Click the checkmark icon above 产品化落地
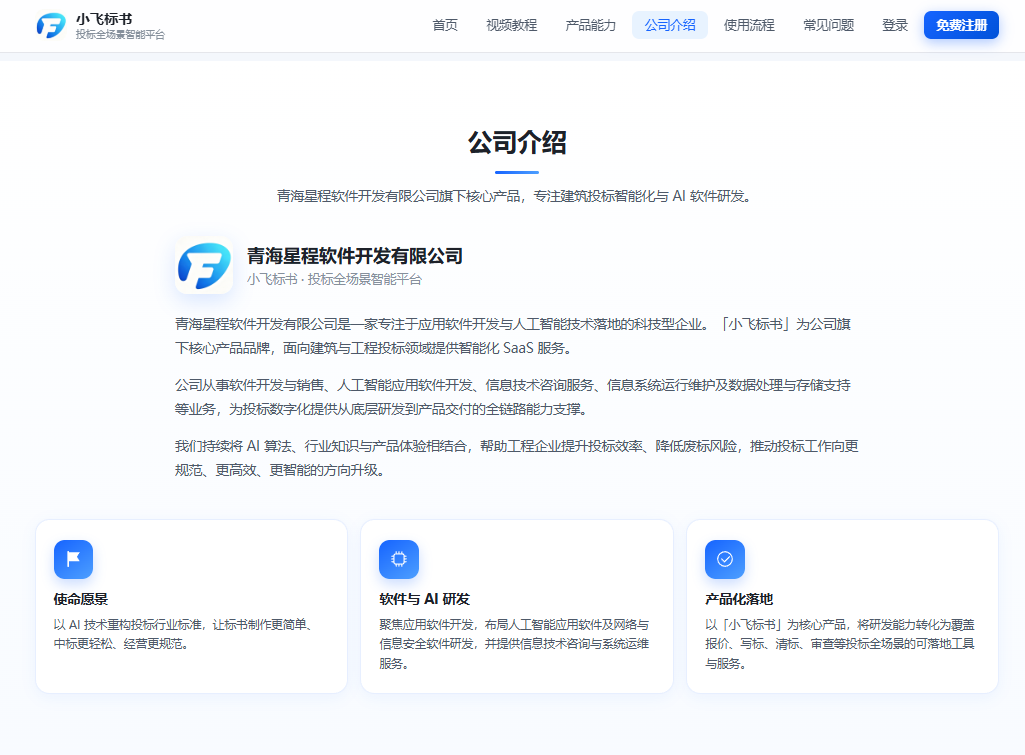 [x=725, y=560]
